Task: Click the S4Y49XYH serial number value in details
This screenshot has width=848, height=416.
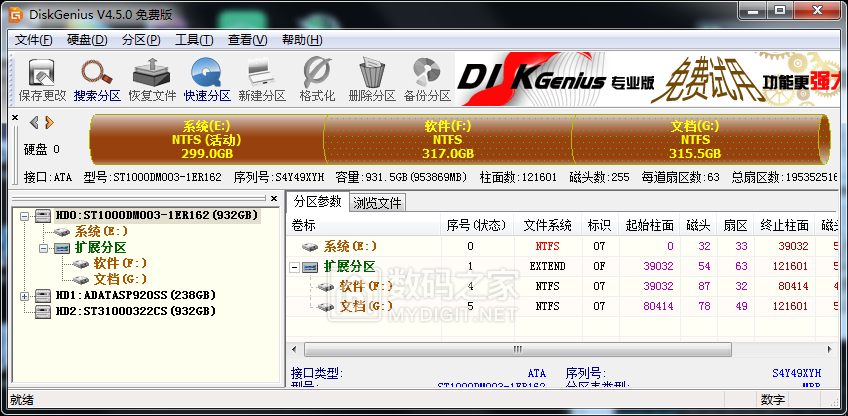Action: point(797,373)
